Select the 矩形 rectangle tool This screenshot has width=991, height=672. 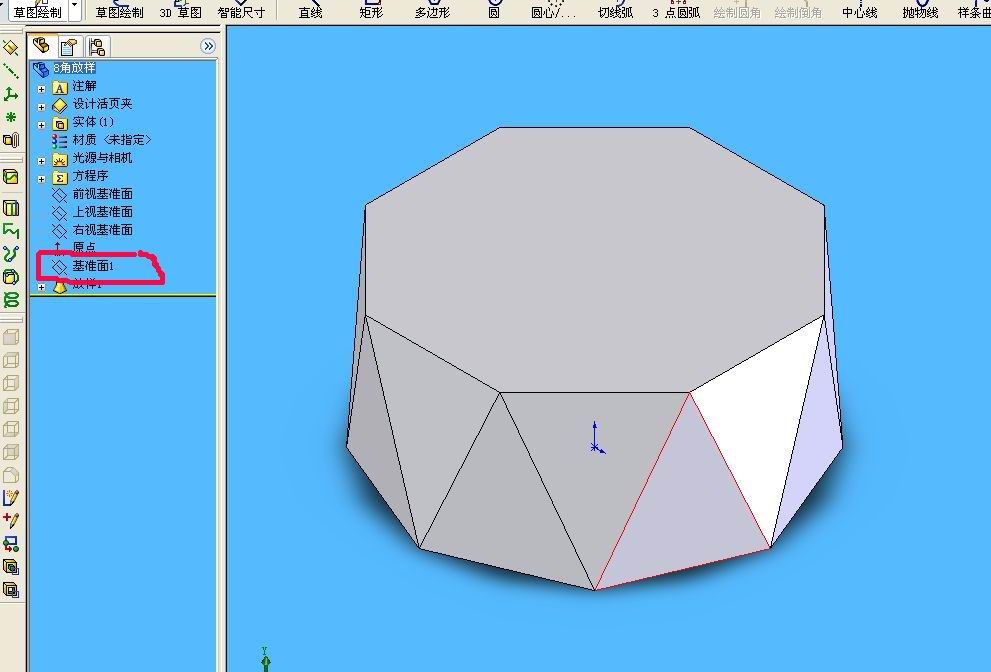371,10
